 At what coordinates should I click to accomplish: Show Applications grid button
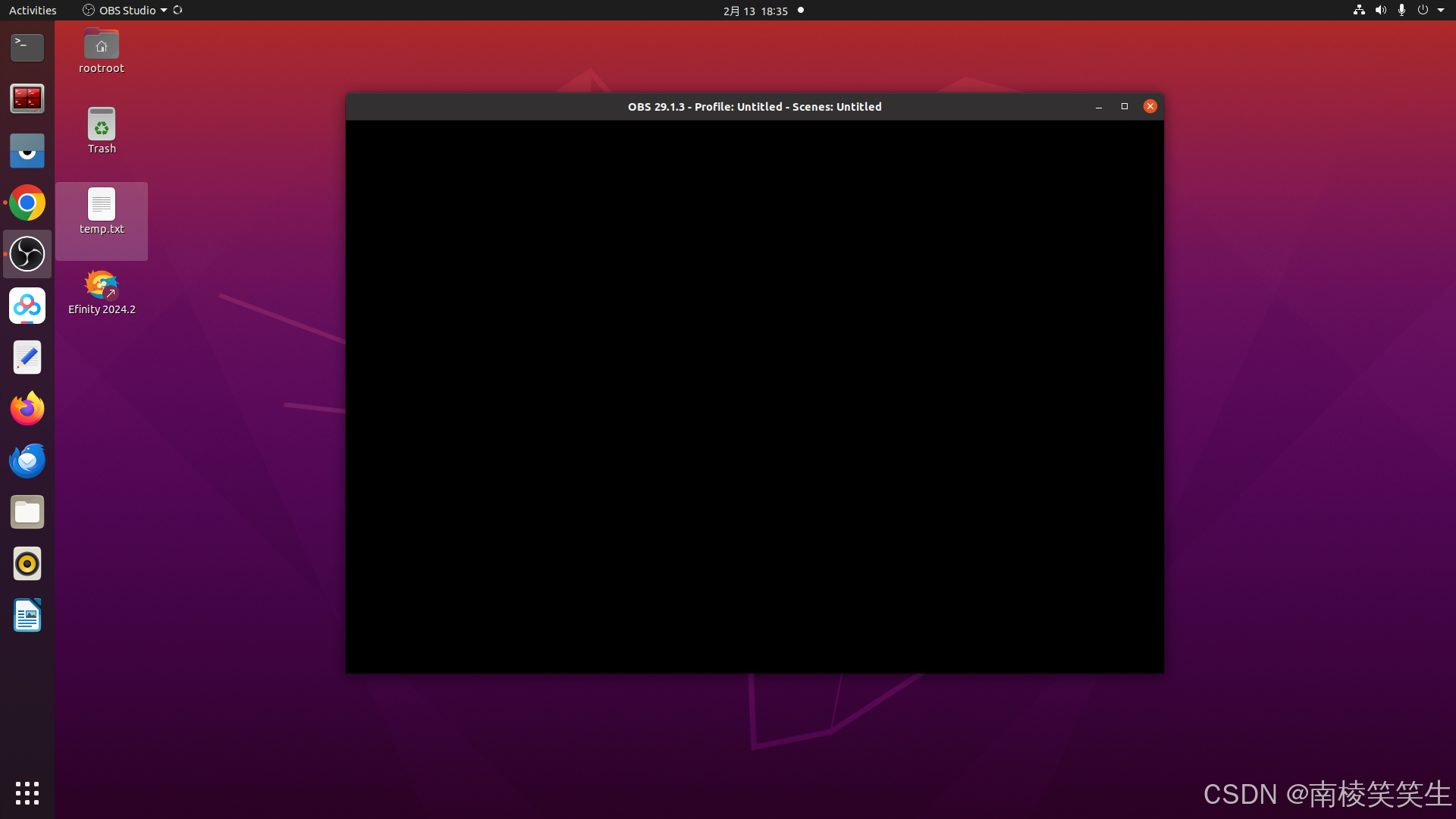(x=27, y=793)
